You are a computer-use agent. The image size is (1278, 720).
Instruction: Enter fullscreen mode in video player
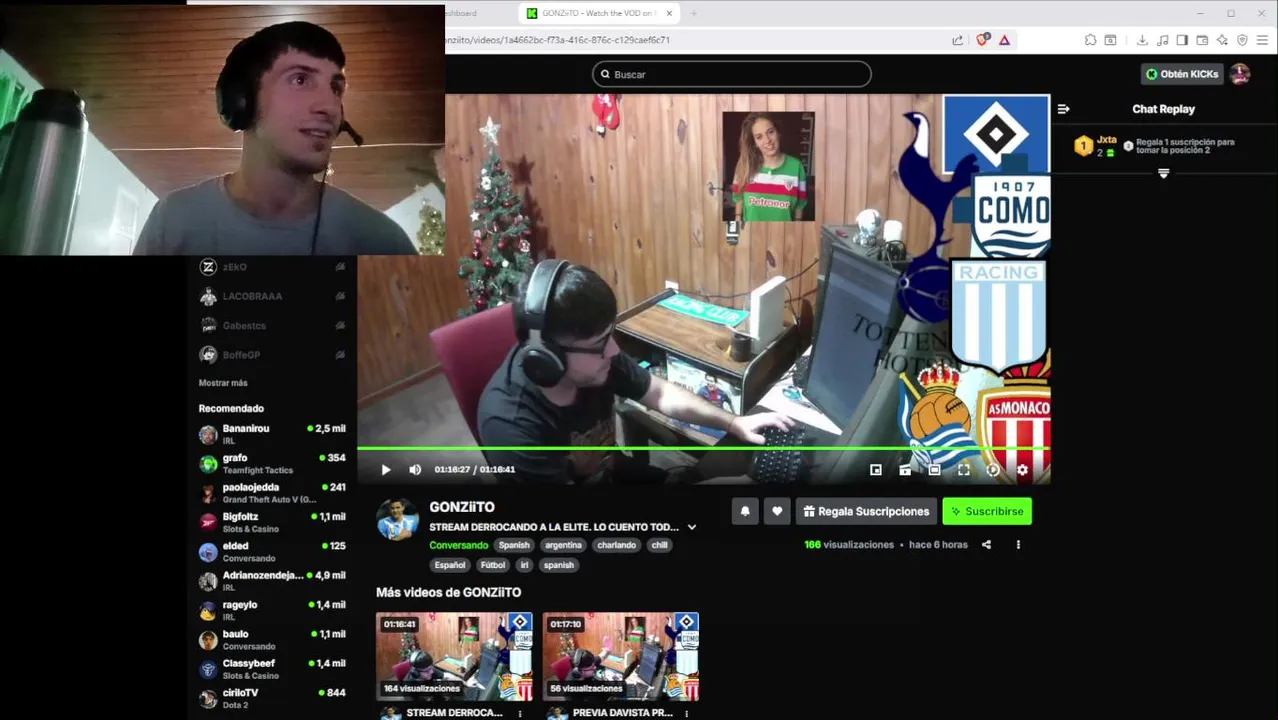964,470
